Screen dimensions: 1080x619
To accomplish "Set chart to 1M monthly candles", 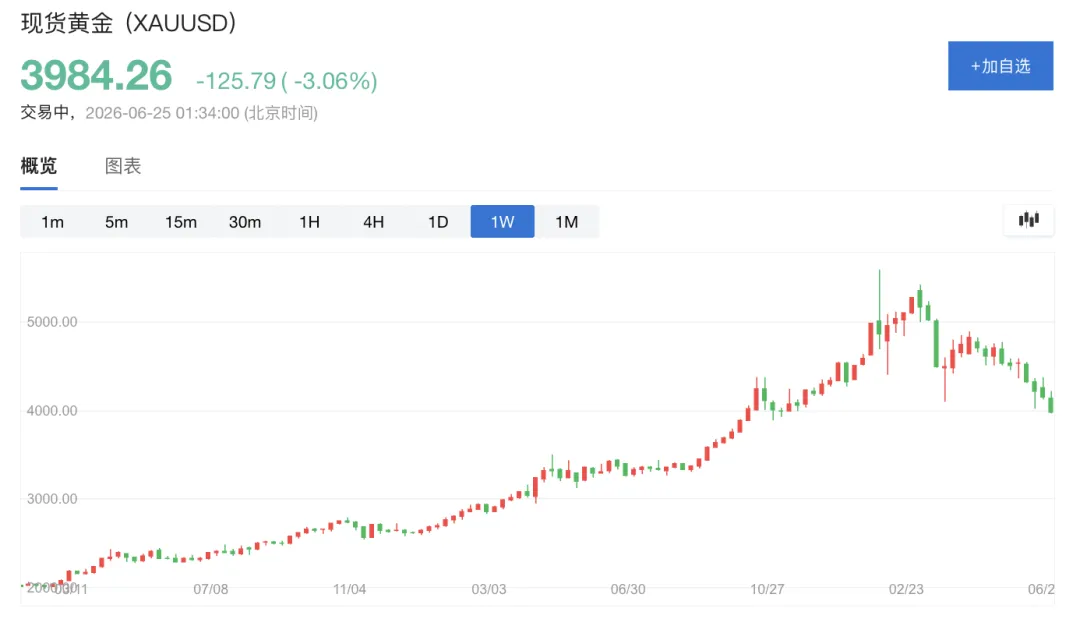I will [567, 222].
